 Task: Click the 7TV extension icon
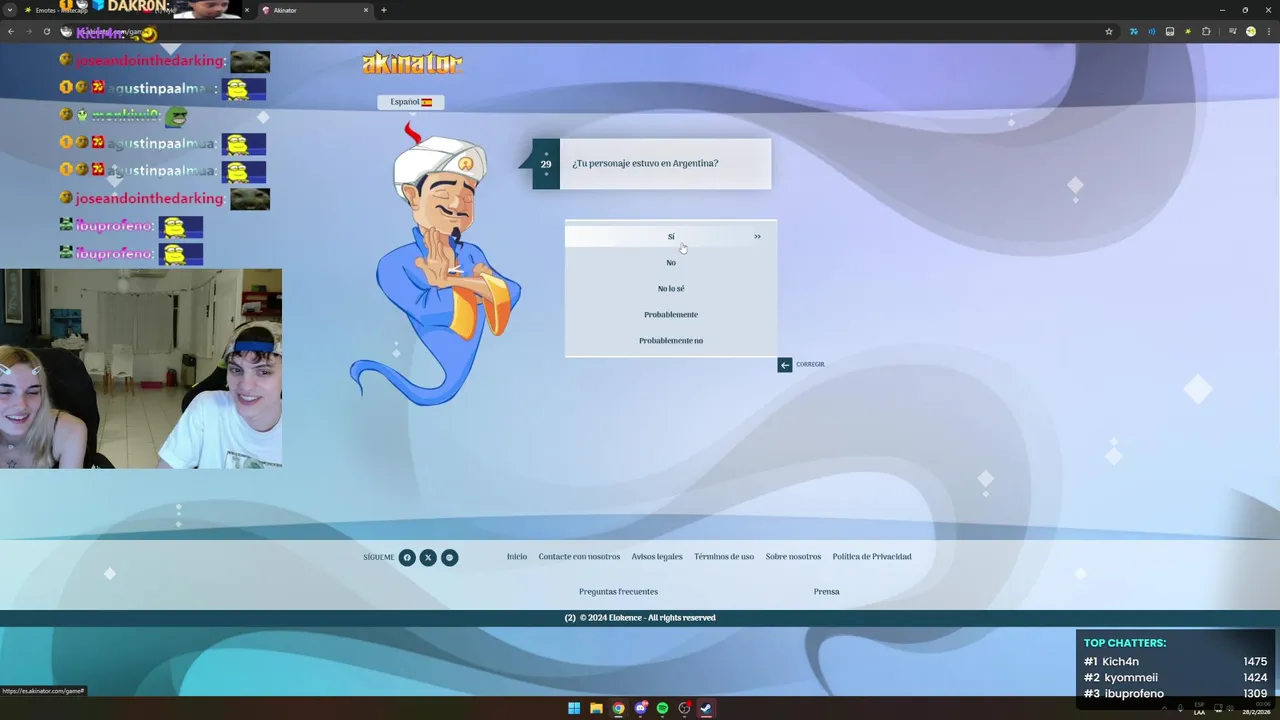[x=1134, y=32]
